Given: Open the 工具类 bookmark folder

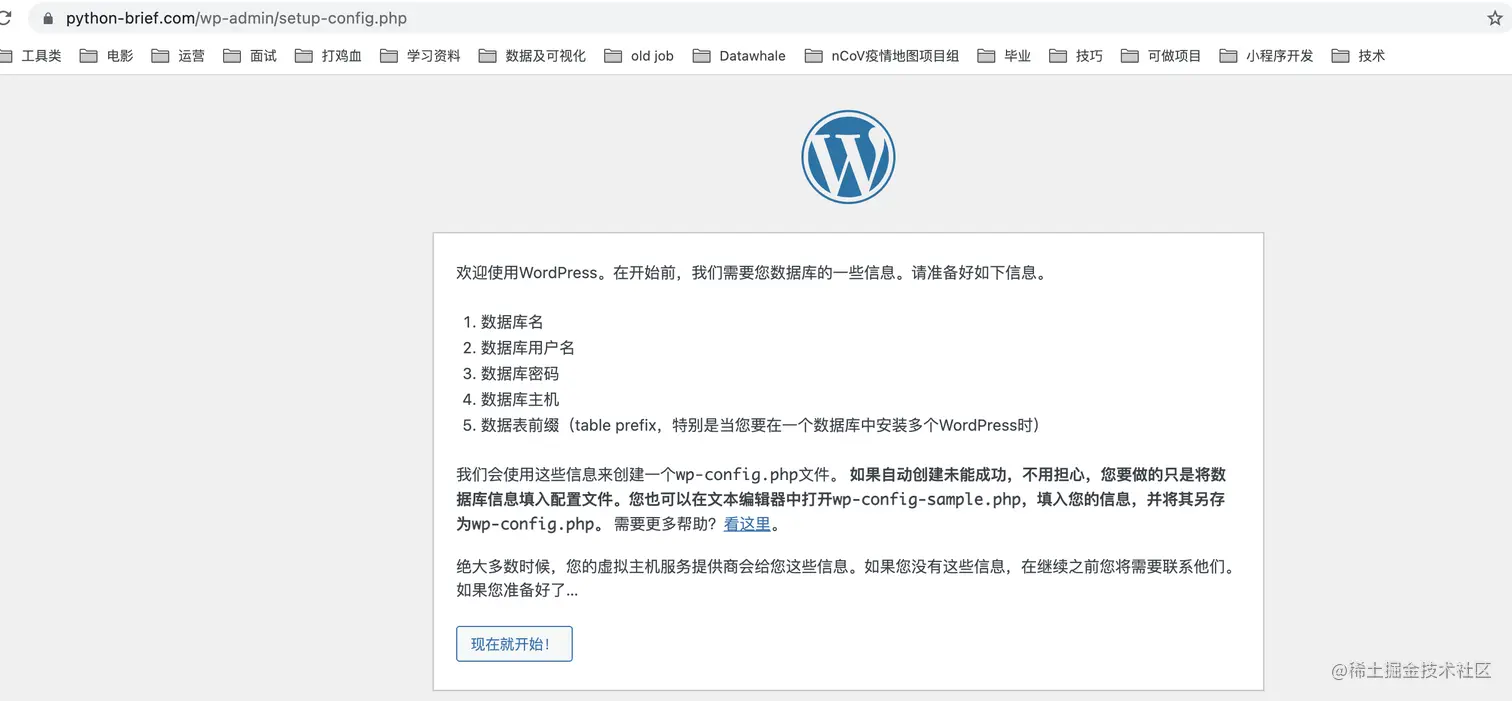Looking at the screenshot, I should pyautogui.click(x=31, y=56).
